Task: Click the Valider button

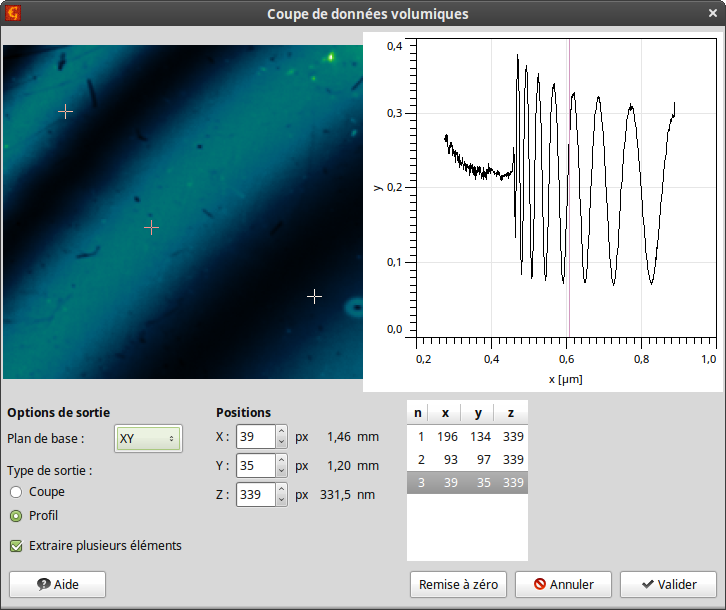Action: pos(669,585)
